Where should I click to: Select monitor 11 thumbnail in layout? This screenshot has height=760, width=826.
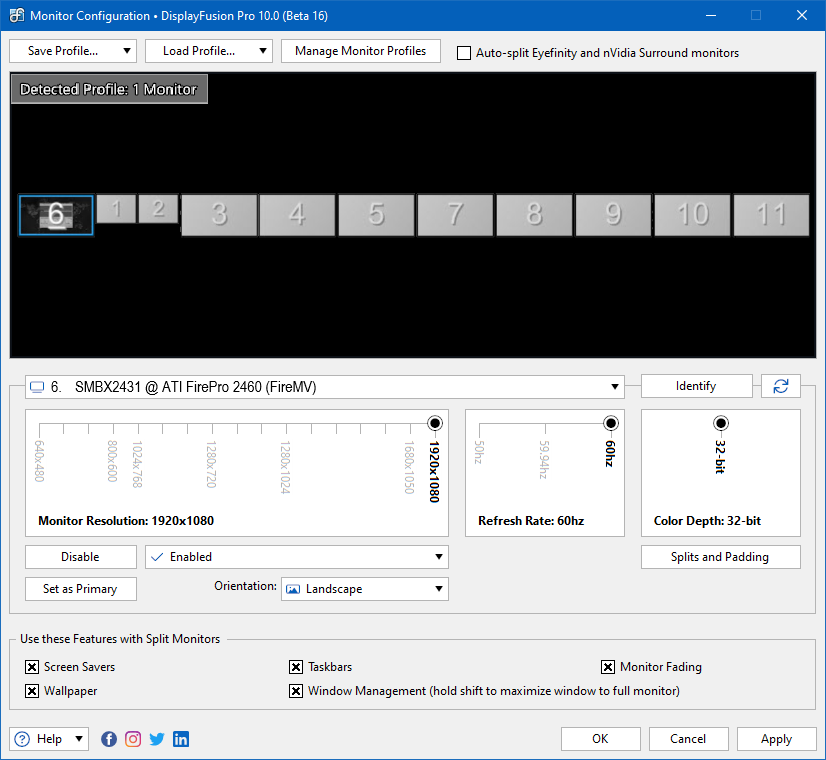[771, 215]
